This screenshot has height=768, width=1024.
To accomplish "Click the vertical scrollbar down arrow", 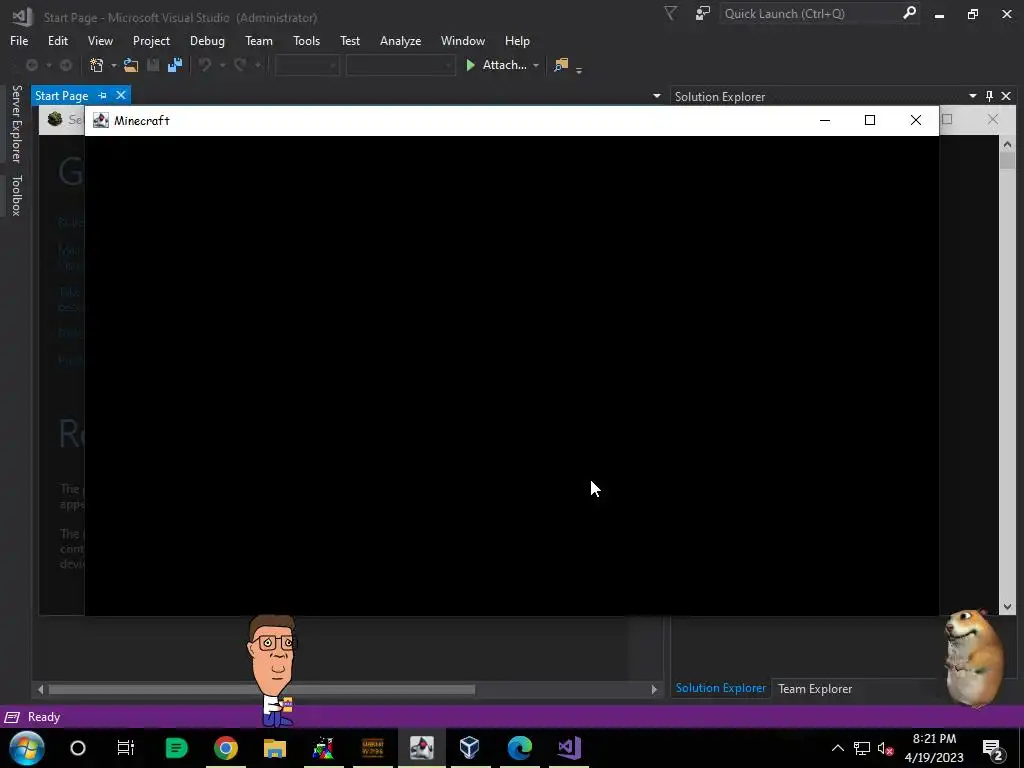I will (1007, 607).
